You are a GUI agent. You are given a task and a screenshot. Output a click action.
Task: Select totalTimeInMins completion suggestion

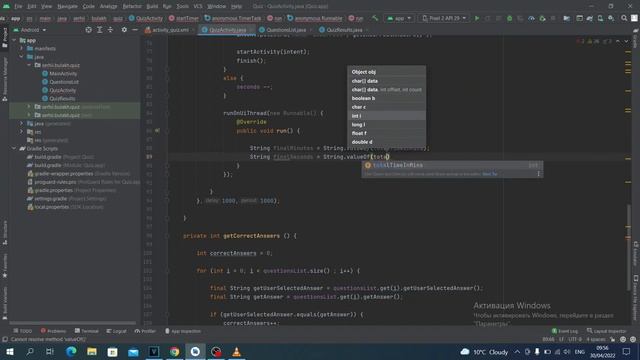[452, 165]
